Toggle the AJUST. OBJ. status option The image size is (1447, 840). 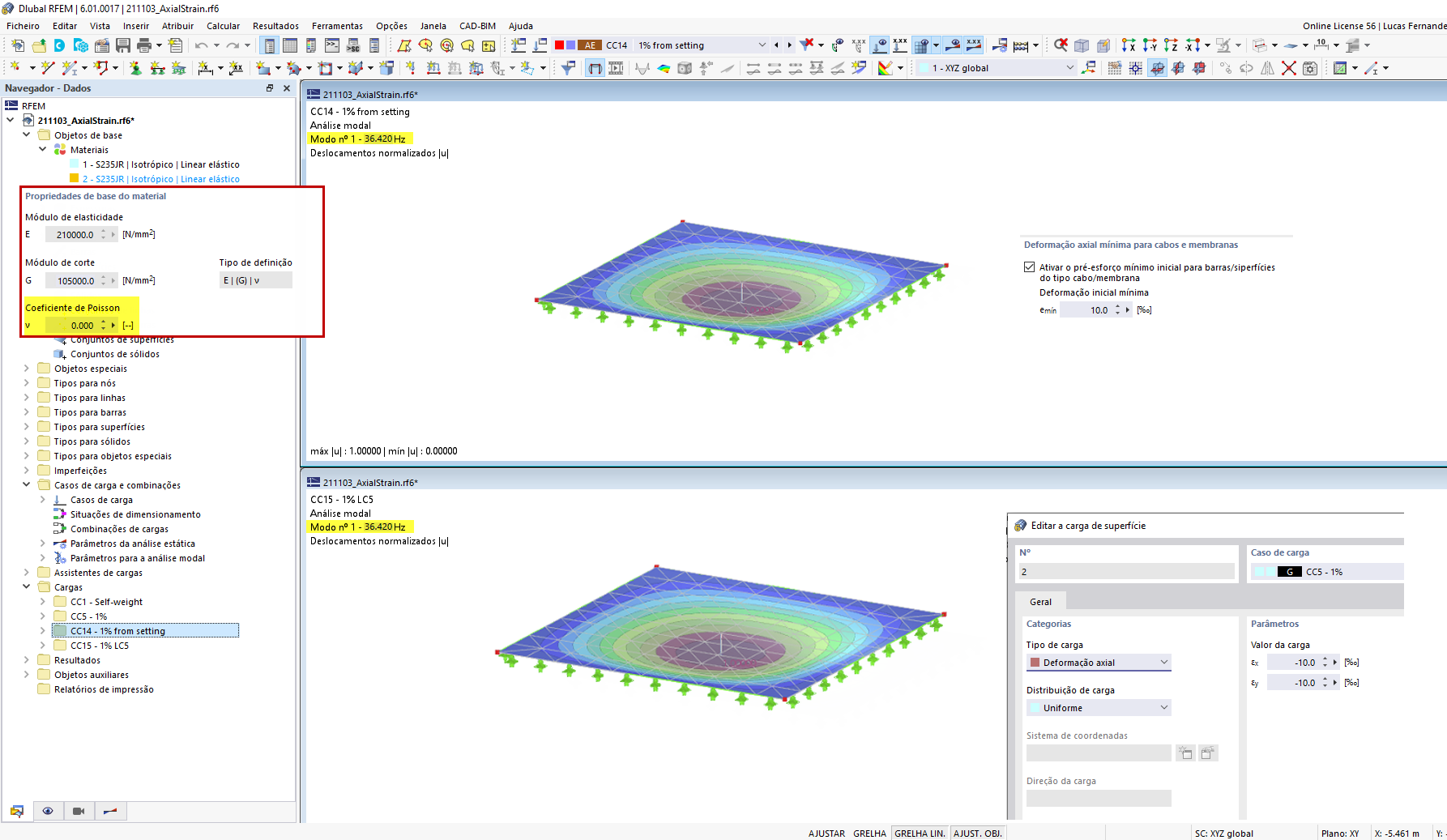pos(978,834)
